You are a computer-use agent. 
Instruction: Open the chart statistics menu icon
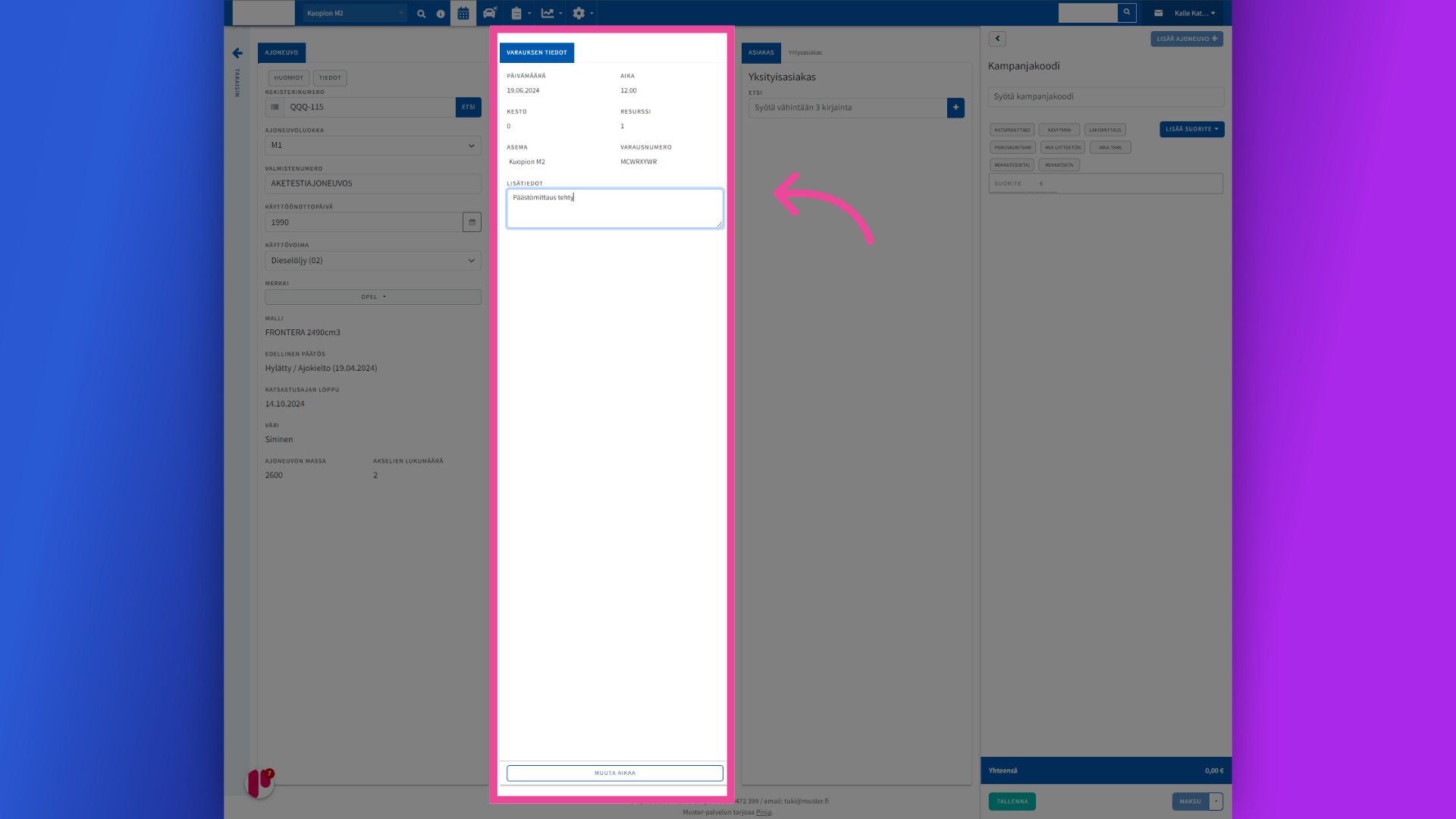(x=551, y=13)
